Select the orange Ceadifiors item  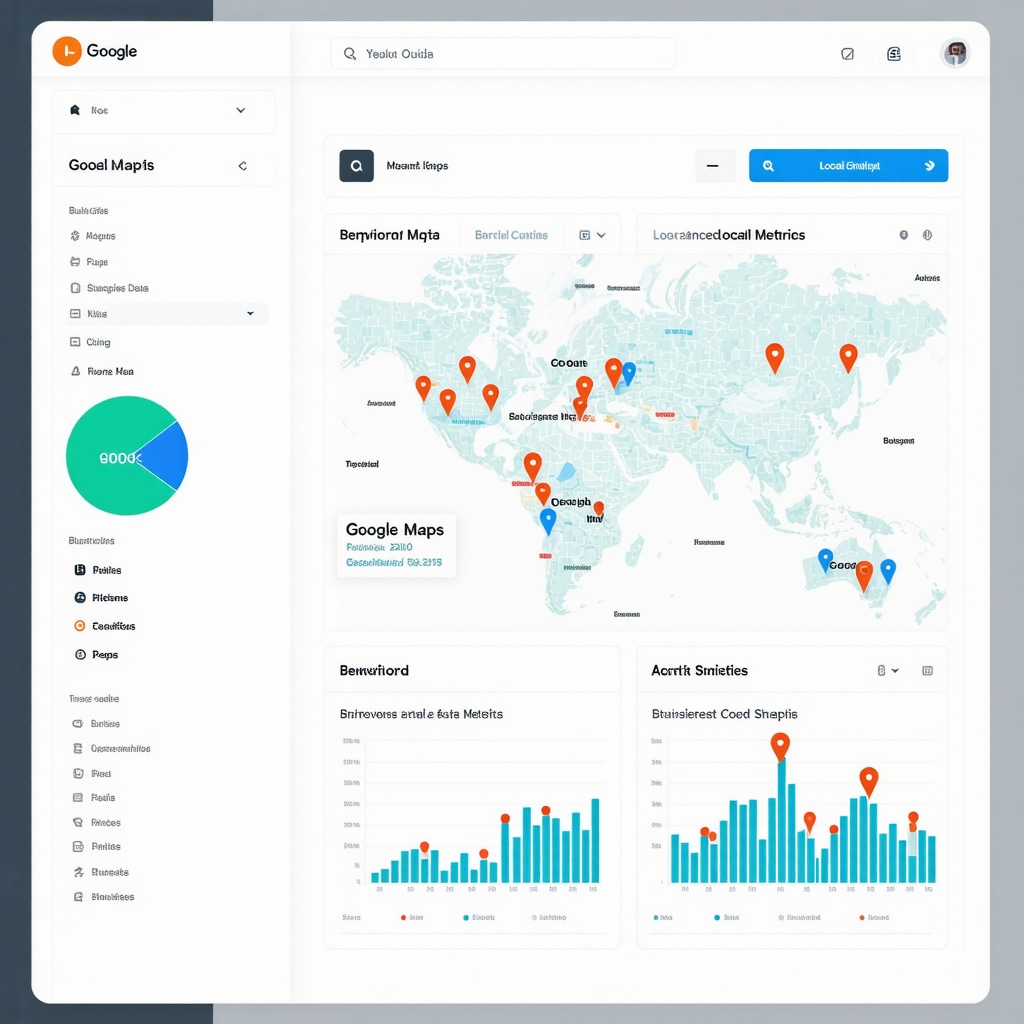113,626
